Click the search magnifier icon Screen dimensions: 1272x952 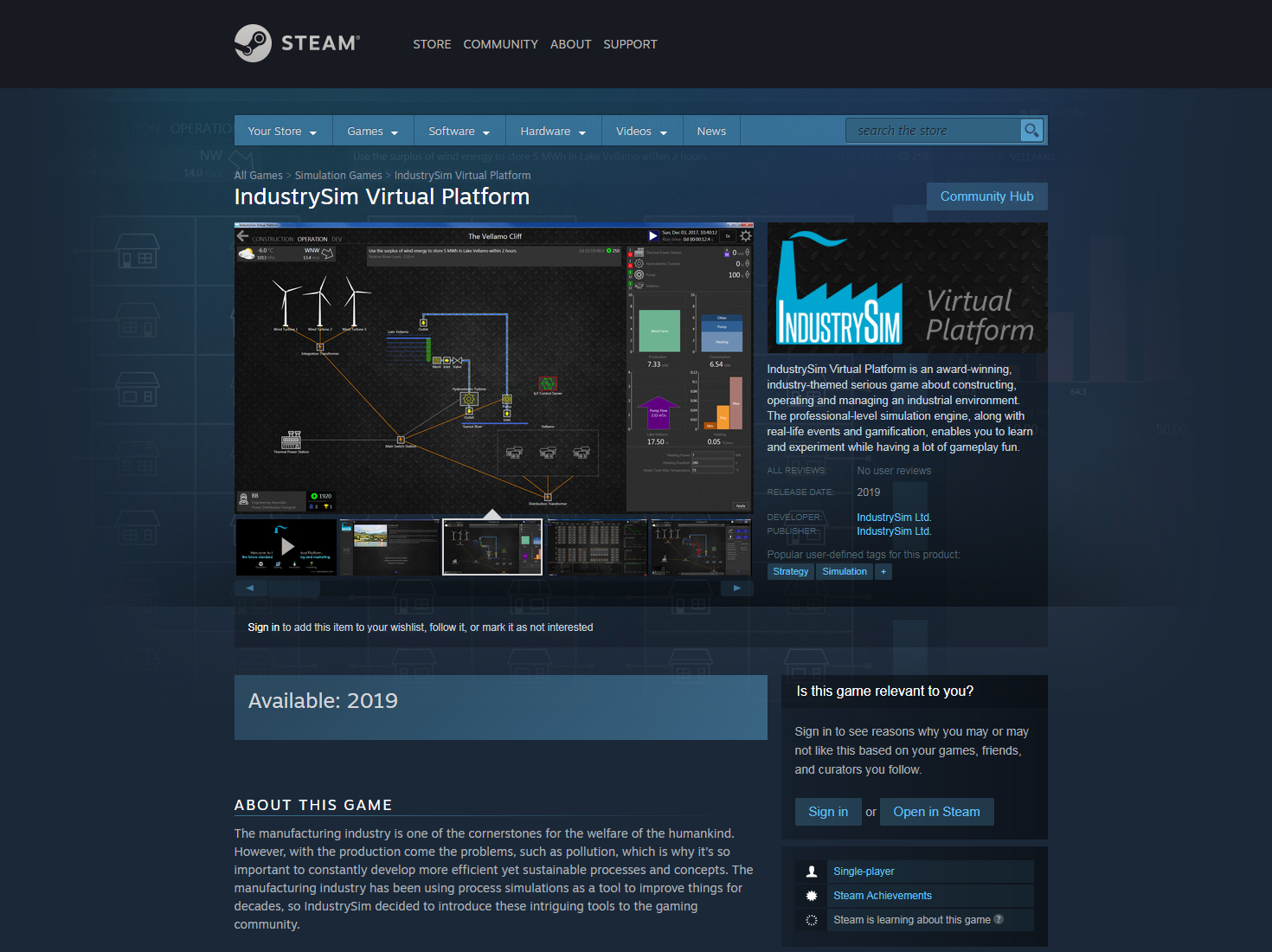1031,131
